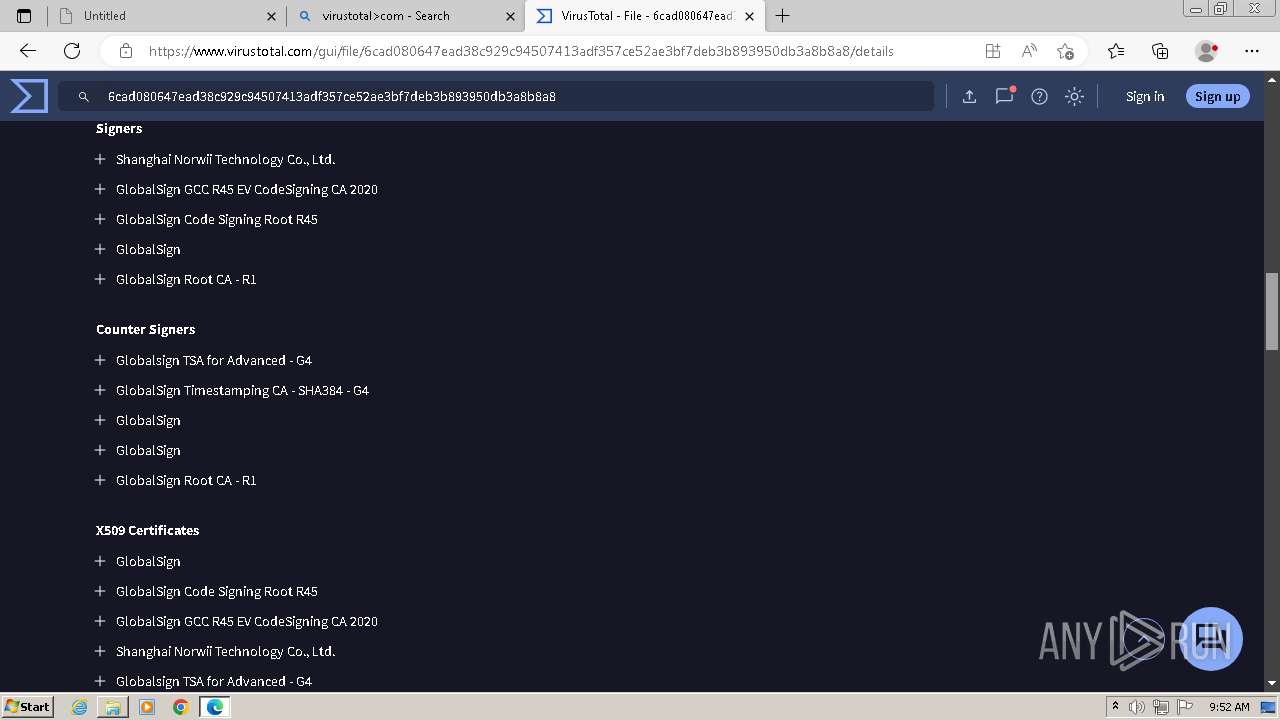Switch to virustotal>com Search tab

[x=405, y=16]
